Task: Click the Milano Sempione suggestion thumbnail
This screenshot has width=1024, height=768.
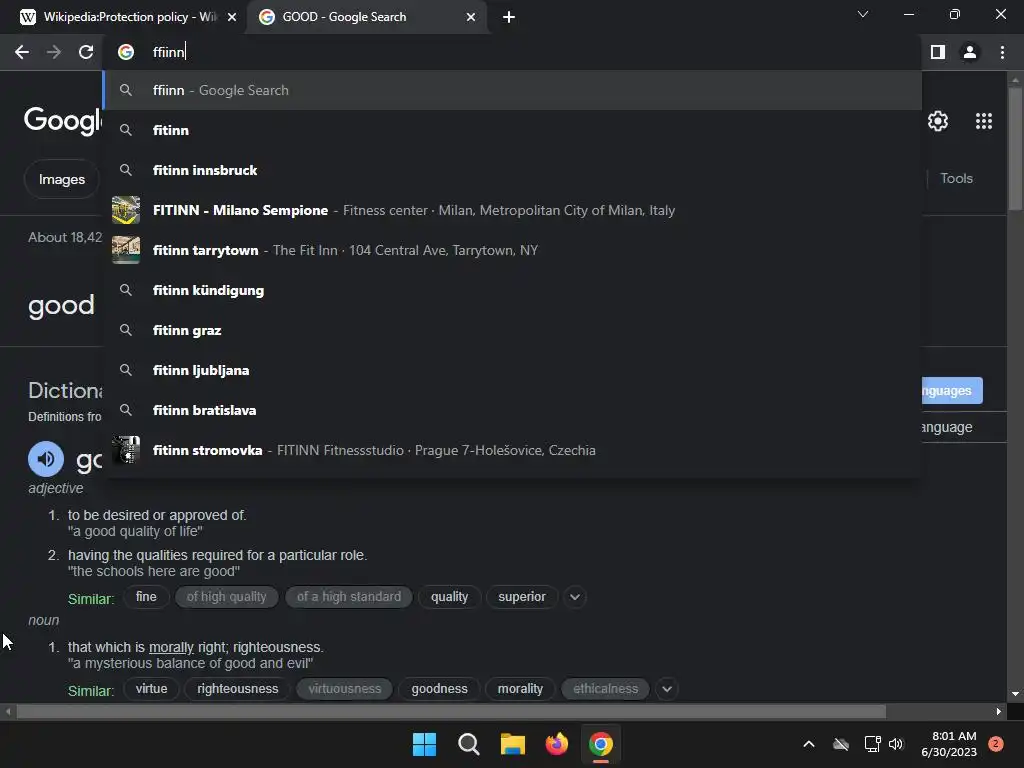Action: point(126,210)
